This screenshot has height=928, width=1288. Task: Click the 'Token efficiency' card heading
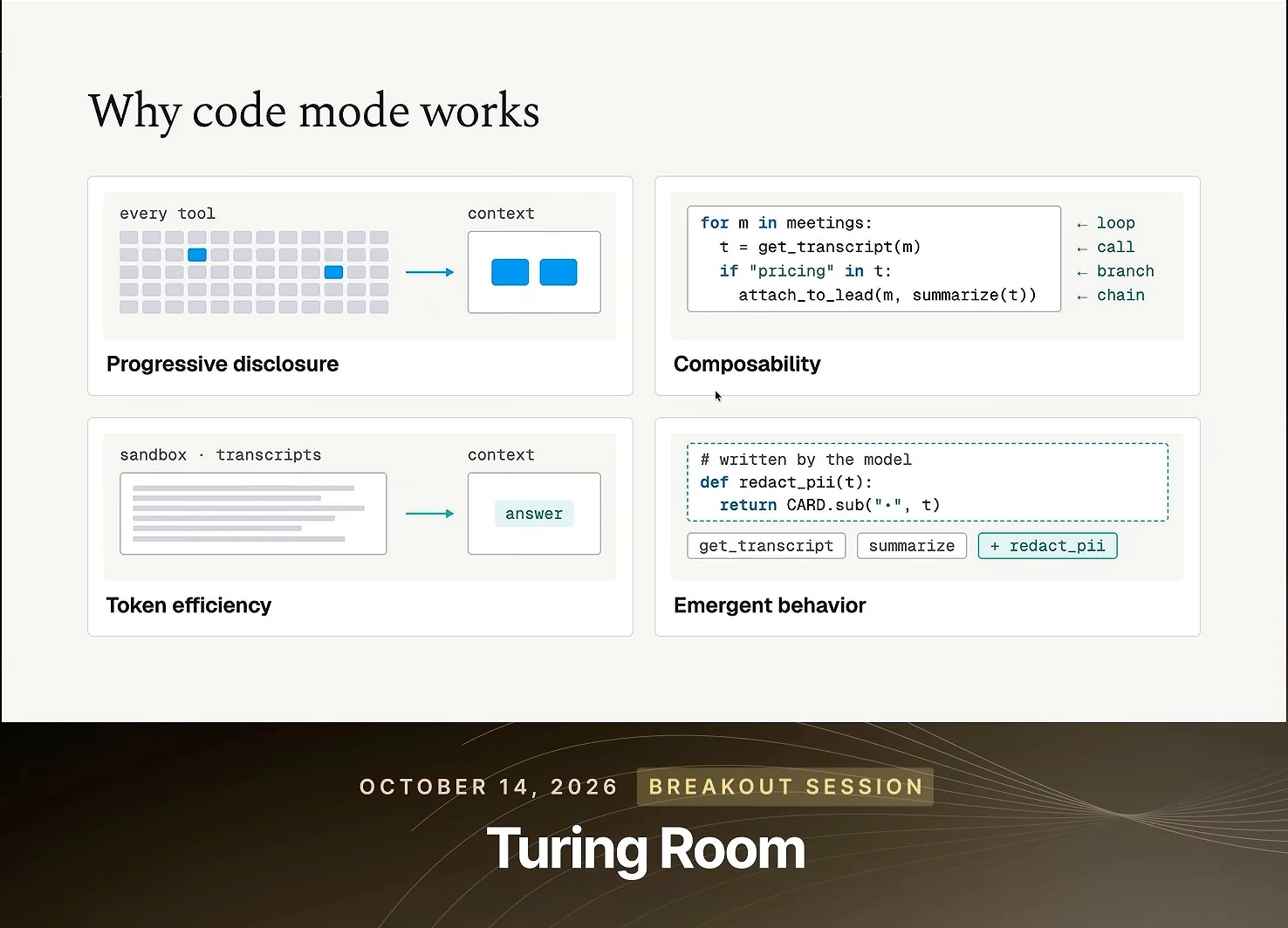(x=188, y=605)
